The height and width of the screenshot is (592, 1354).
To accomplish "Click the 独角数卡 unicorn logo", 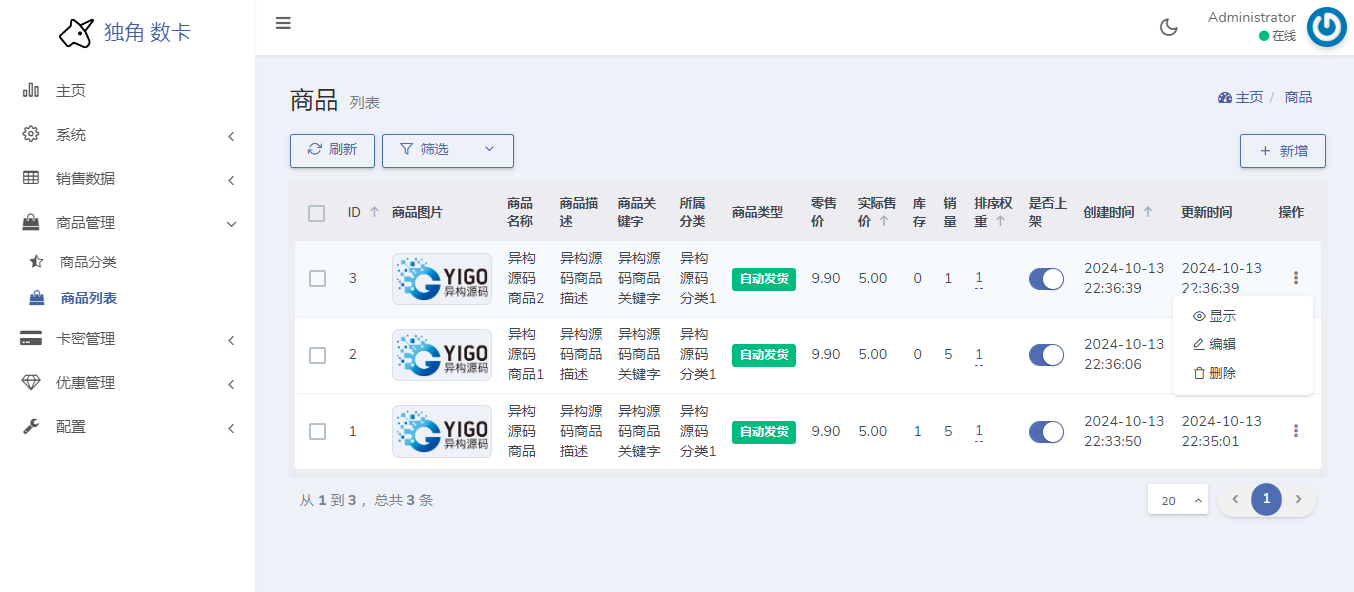I will pyautogui.click(x=76, y=33).
